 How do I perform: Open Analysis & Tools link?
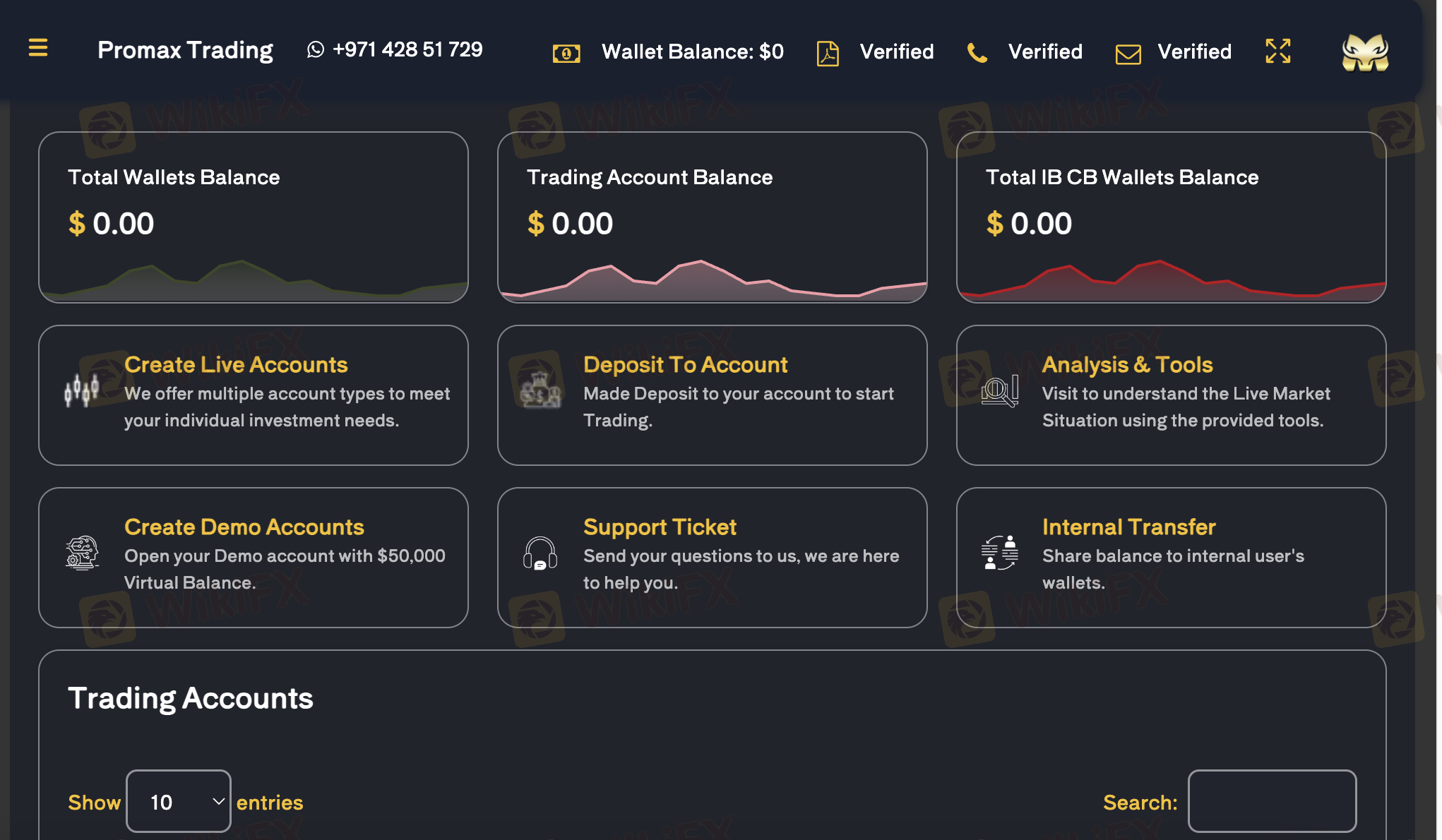pos(1127,365)
